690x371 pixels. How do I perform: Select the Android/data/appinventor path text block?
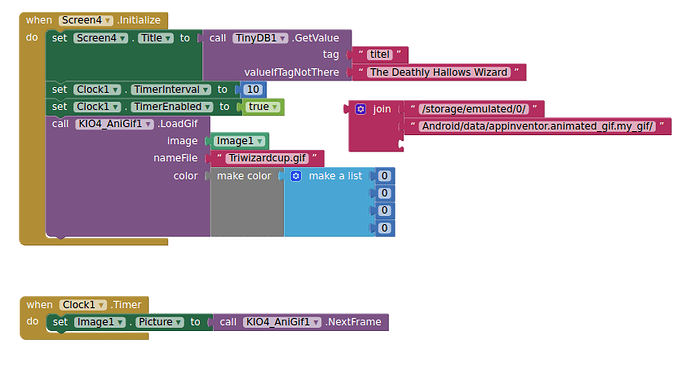tap(537, 126)
